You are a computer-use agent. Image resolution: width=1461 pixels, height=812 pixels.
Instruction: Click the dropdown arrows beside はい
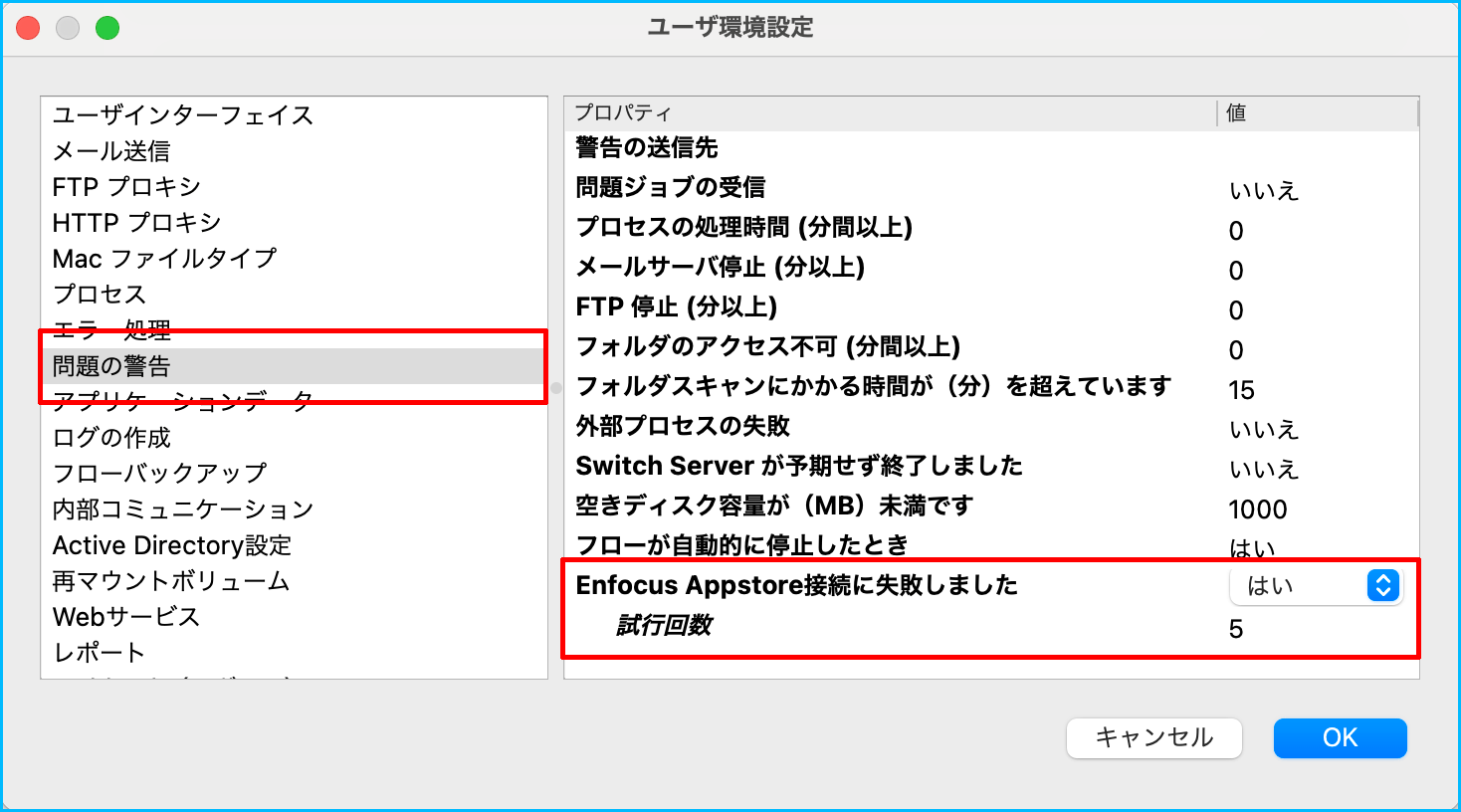(x=1383, y=586)
